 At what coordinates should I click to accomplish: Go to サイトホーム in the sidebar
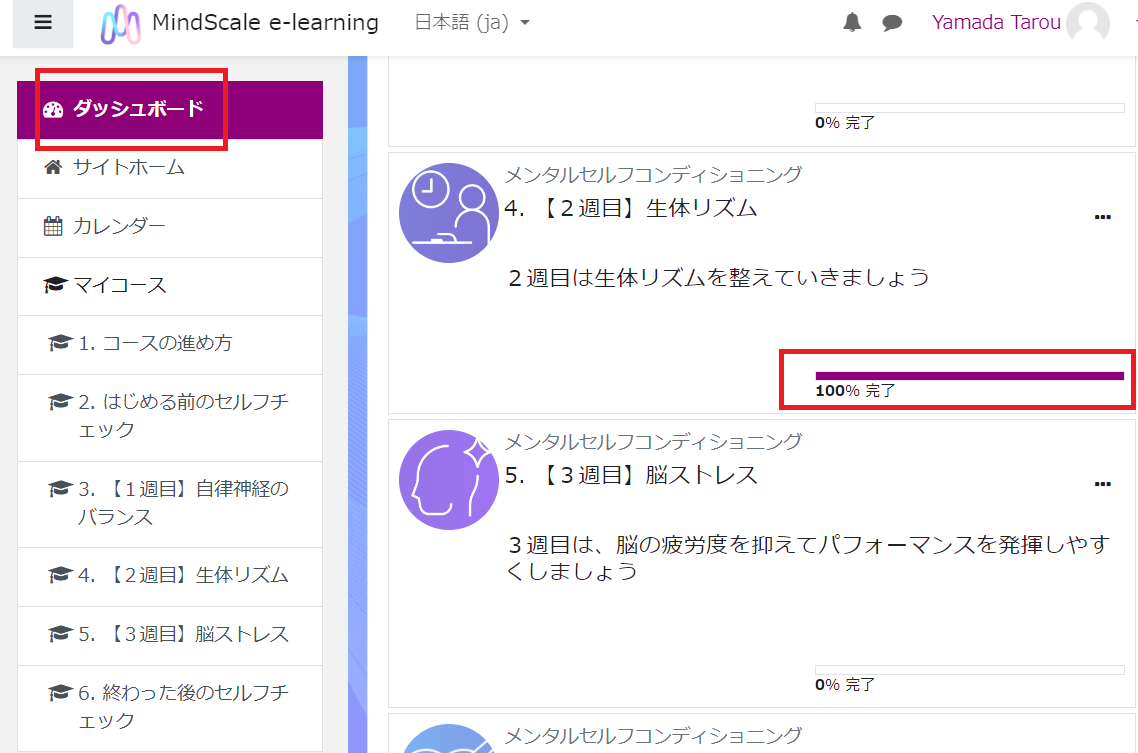point(170,168)
